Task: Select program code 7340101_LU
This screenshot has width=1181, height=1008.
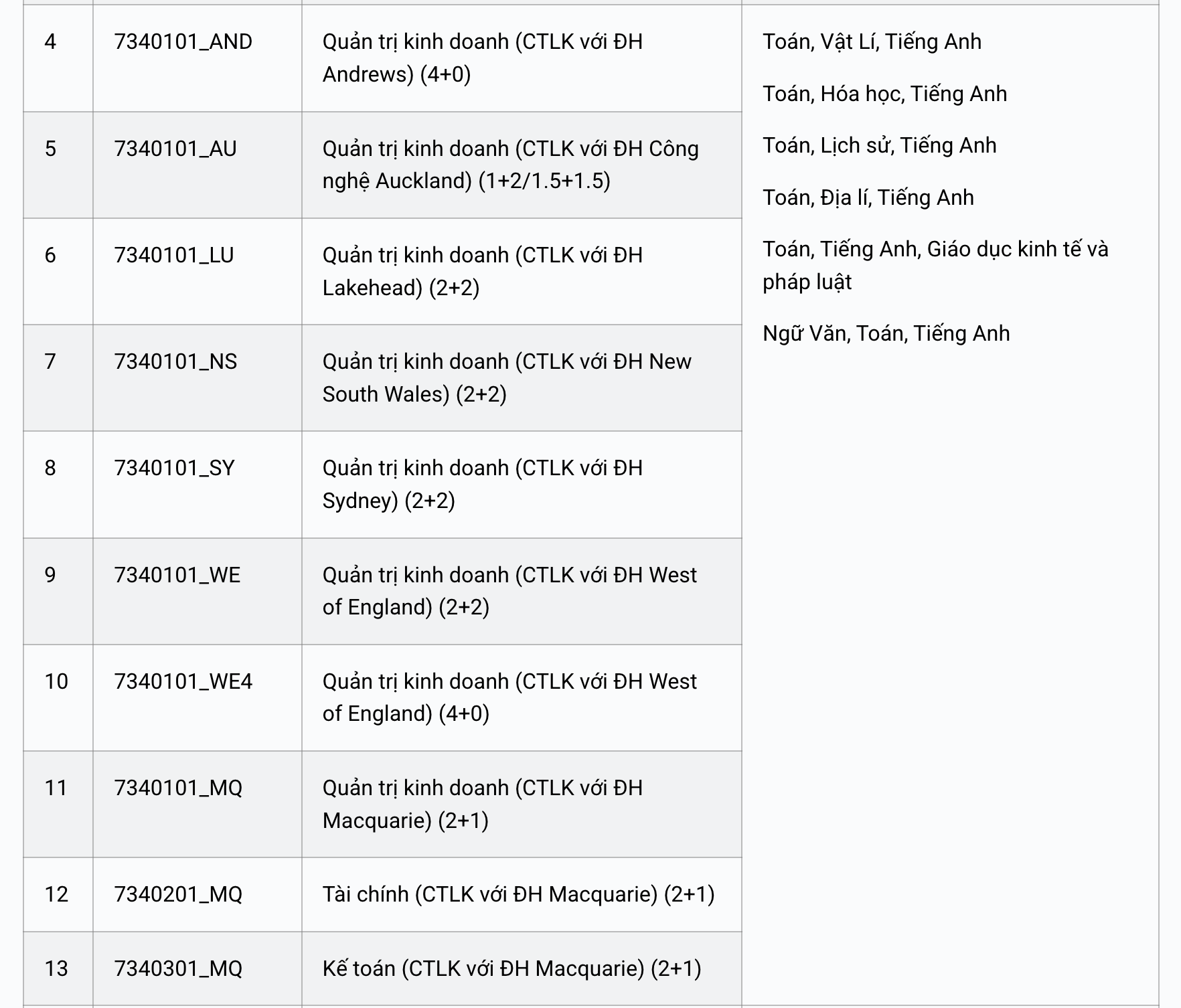Action: 174,255
